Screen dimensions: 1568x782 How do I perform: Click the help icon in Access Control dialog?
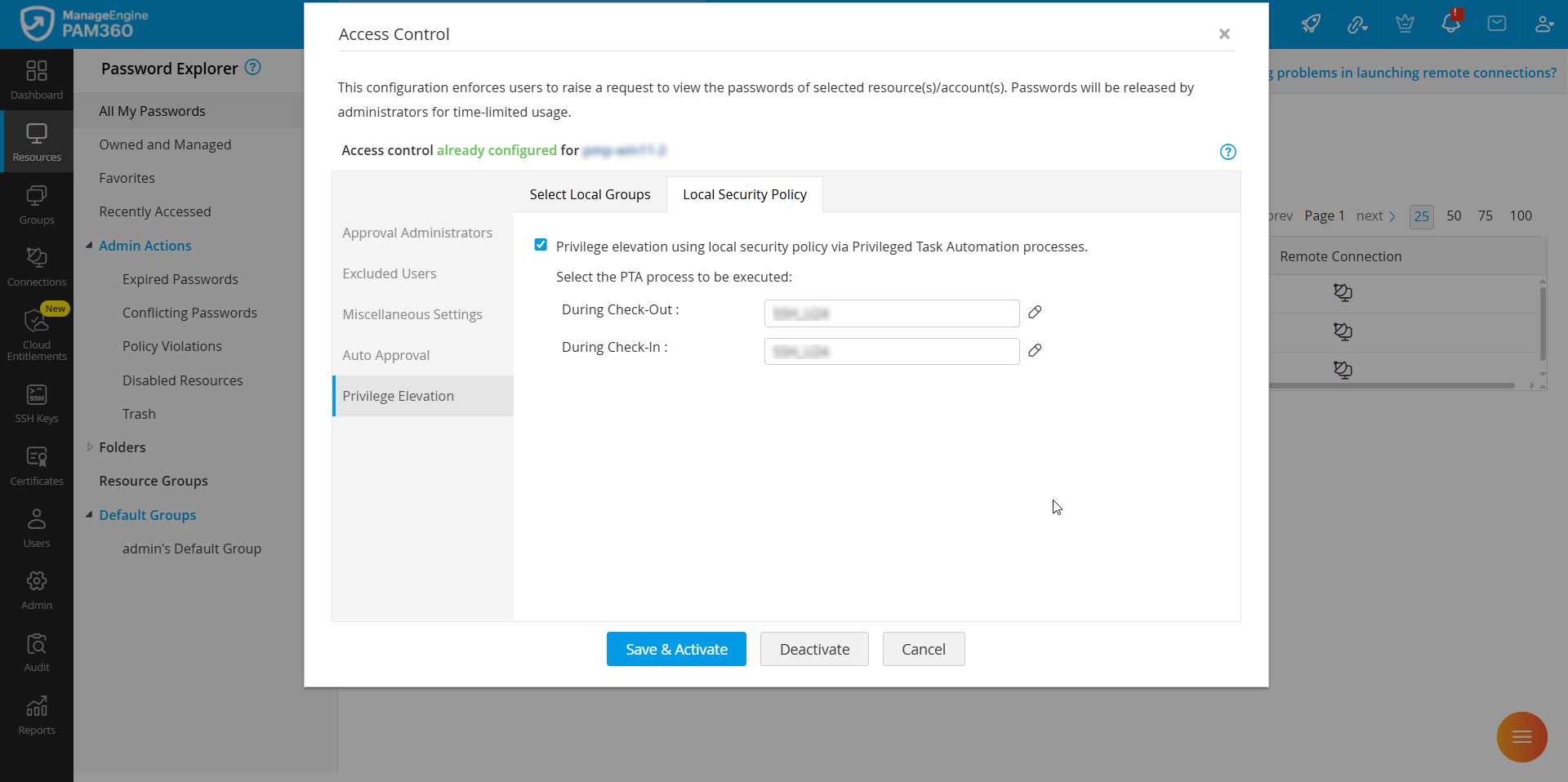point(1227,152)
